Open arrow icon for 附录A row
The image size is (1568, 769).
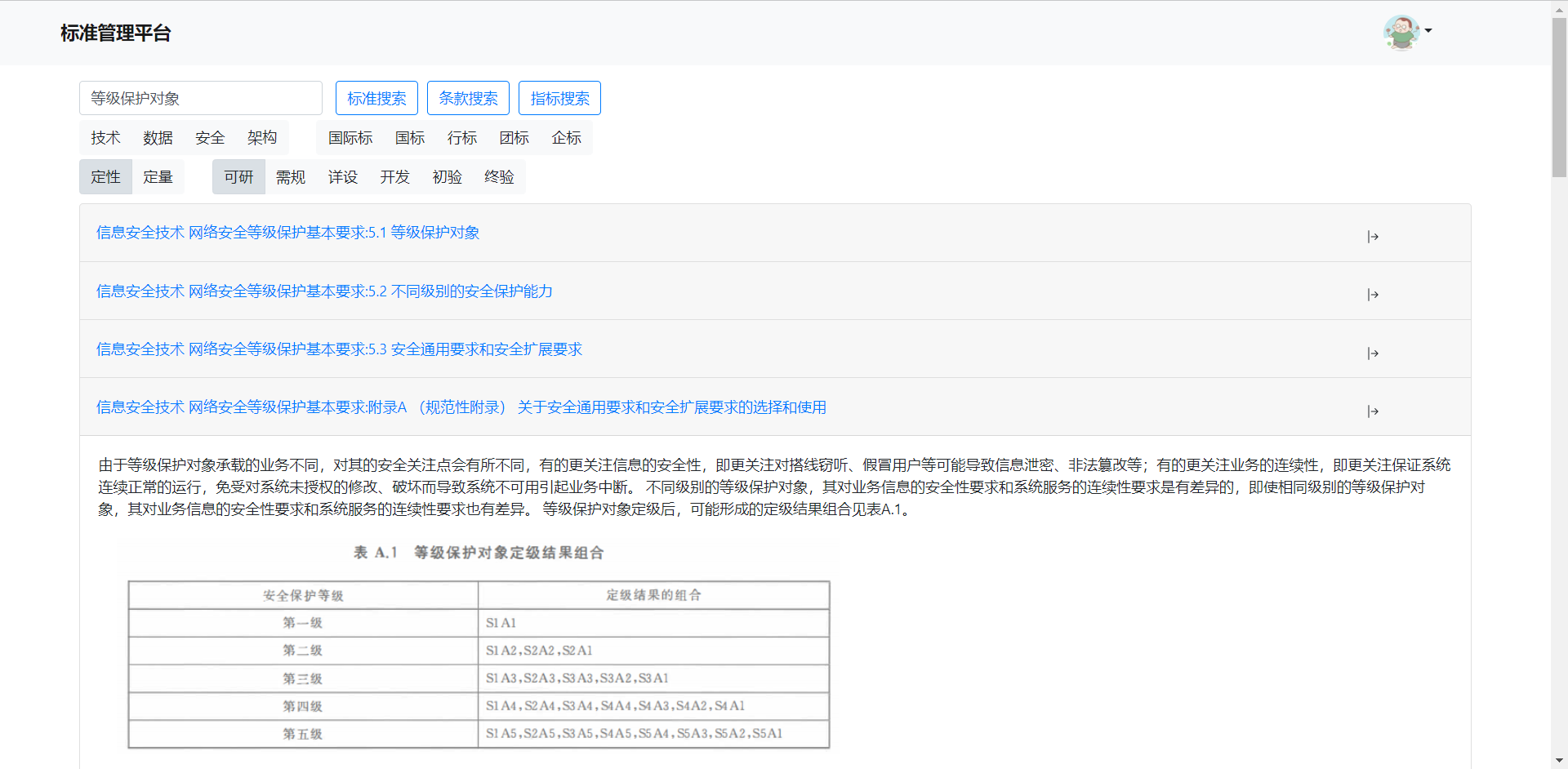pyautogui.click(x=1373, y=411)
